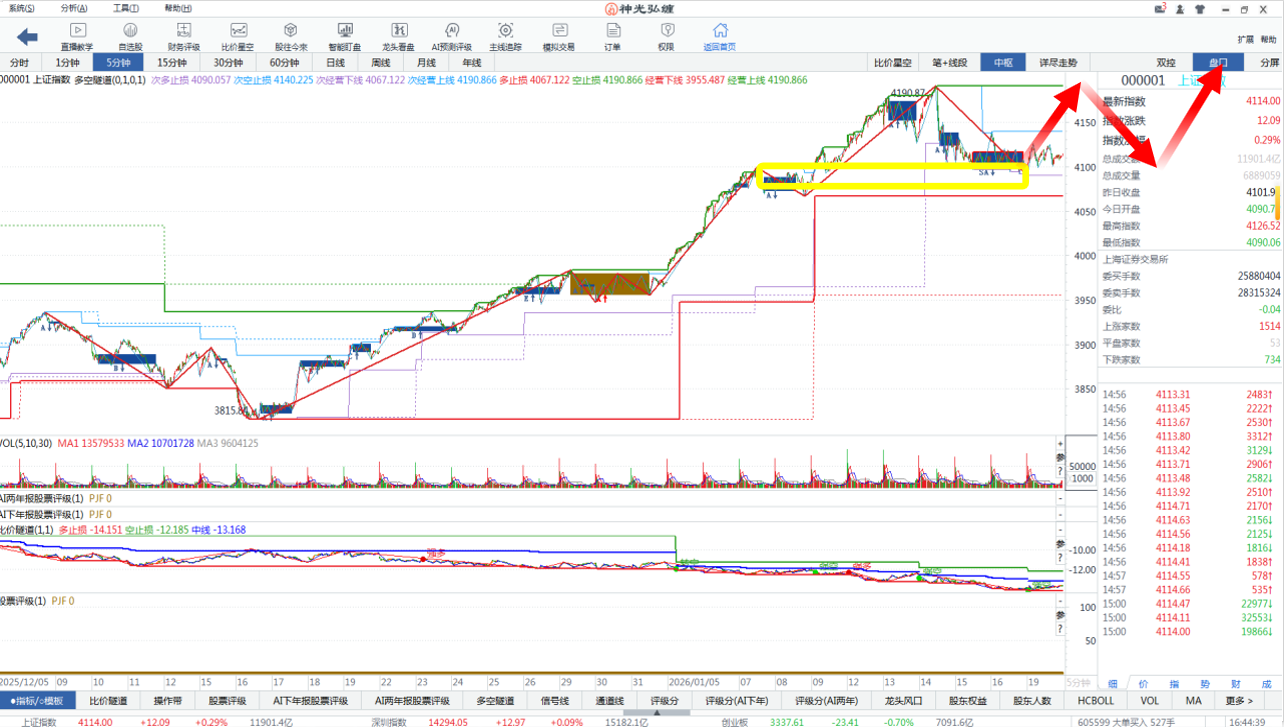Click the 财务评级 financial rating icon

[183, 37]
